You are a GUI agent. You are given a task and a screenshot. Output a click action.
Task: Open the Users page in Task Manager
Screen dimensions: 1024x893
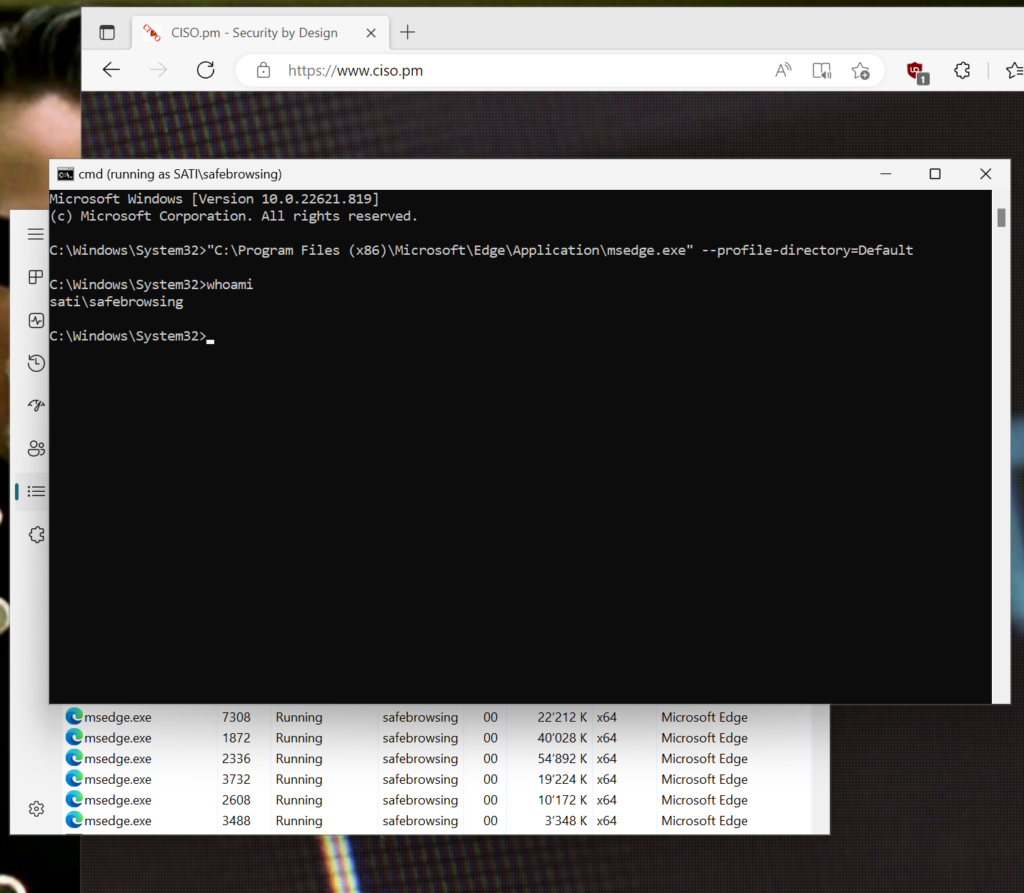(x=36, y=448)
